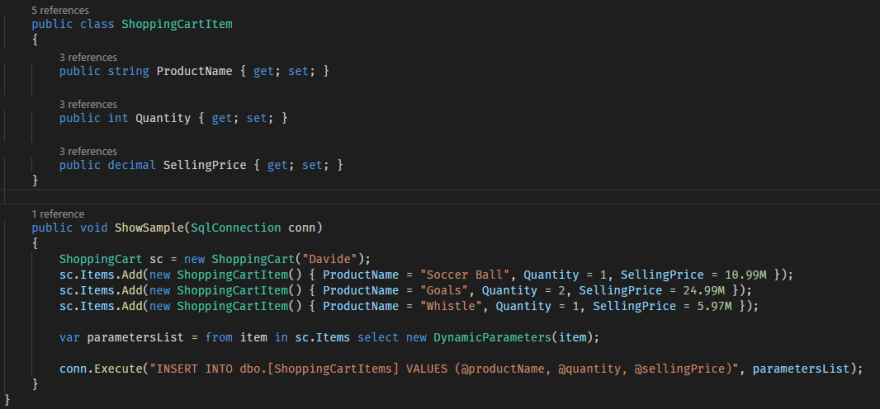
Task: Click the 'void' keyword of ShowSample
Action: (x=94, y=228)
